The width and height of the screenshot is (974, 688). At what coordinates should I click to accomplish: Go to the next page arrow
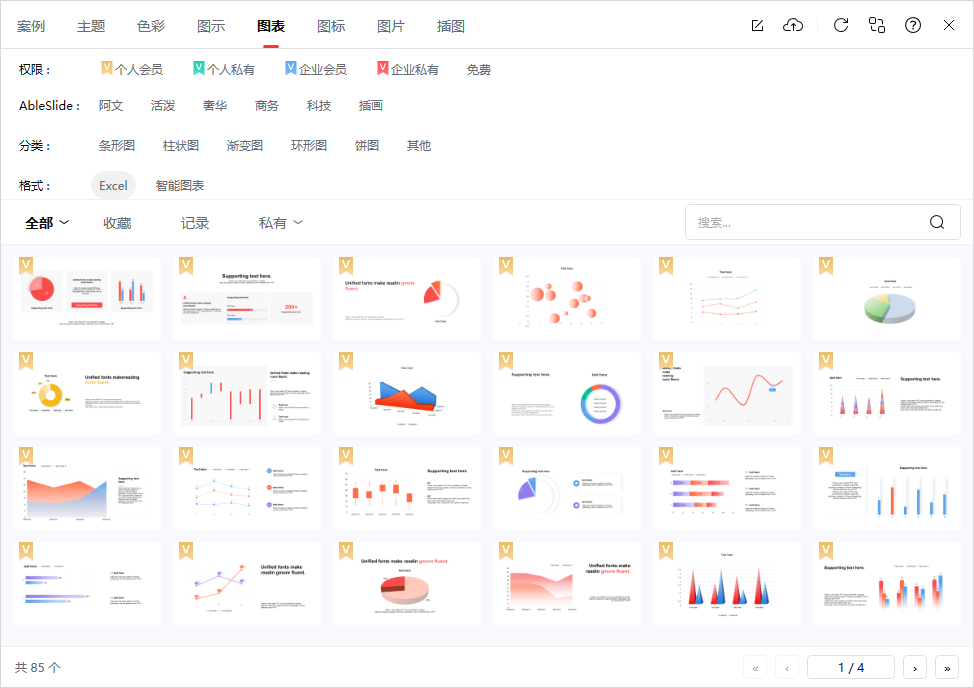(x=914, y=667)
